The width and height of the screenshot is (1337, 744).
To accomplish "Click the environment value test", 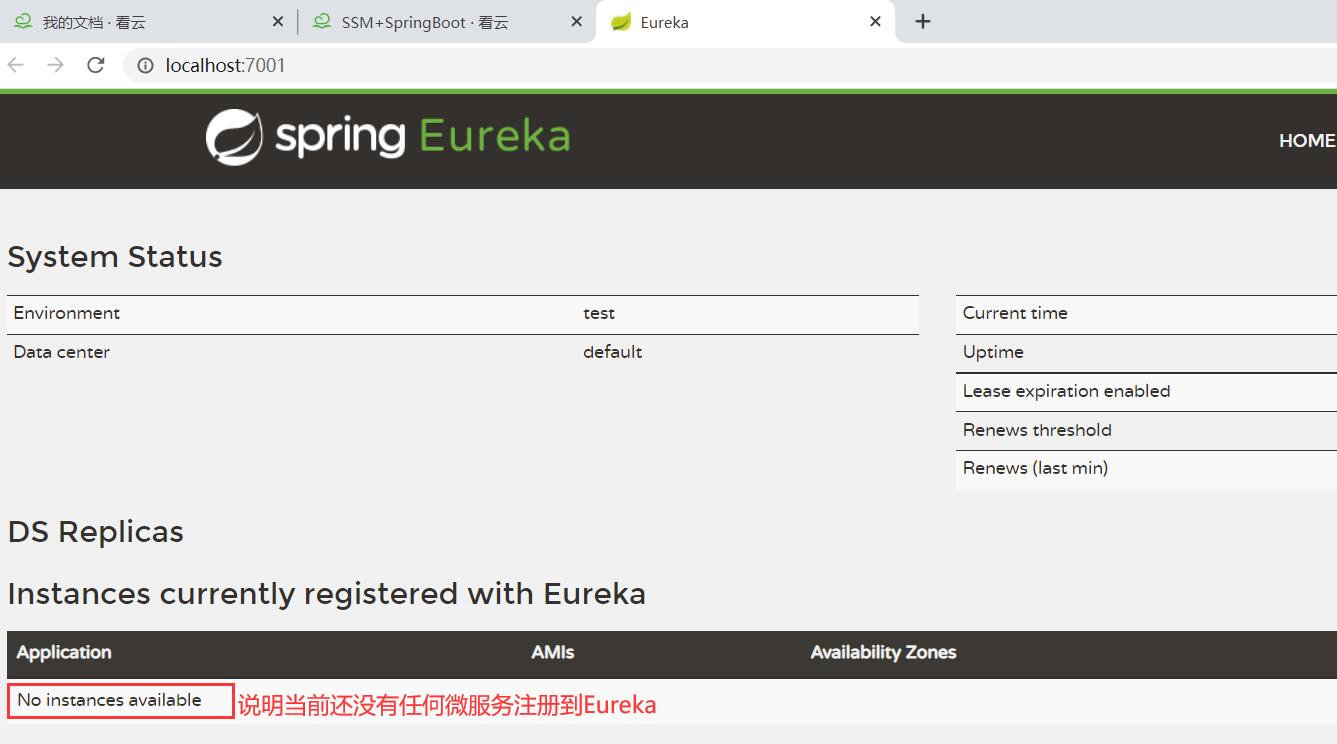I will [599, 313].
